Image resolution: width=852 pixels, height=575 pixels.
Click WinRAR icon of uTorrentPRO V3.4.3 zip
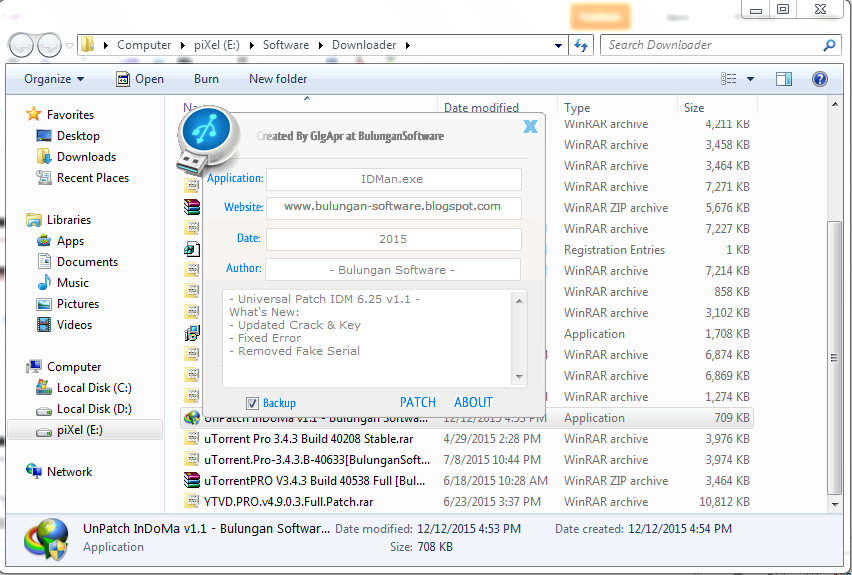(192, 481)
